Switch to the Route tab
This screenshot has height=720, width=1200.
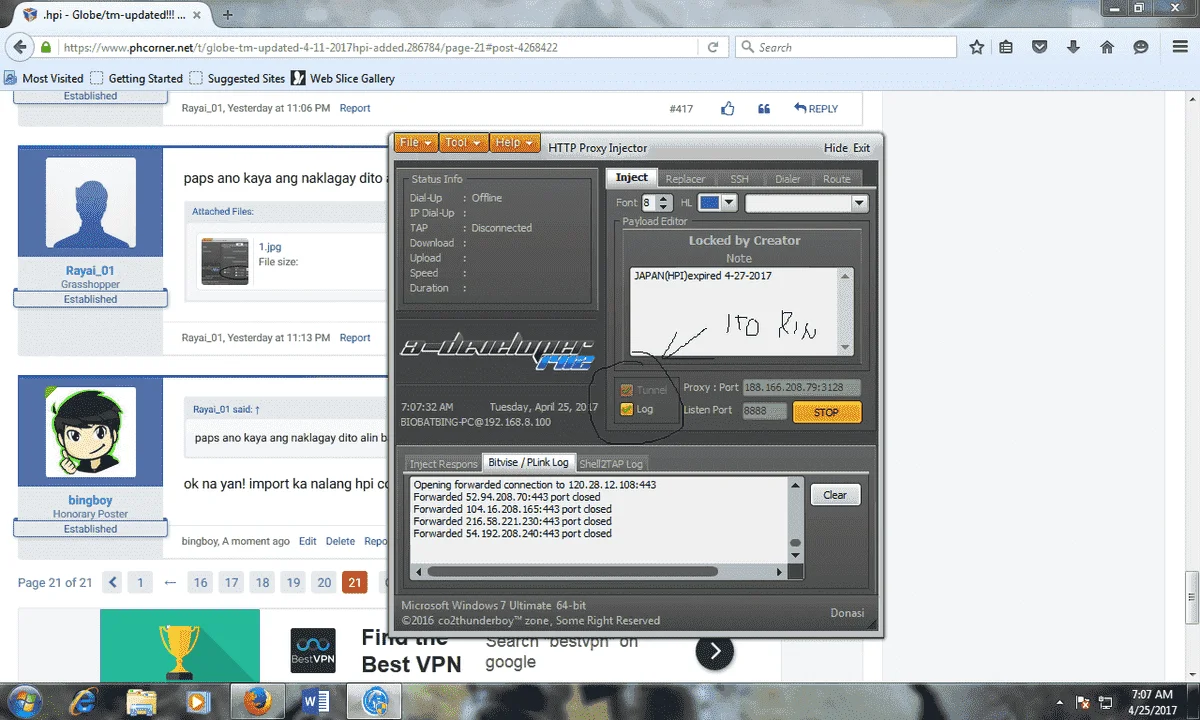(x=837, y=179)
